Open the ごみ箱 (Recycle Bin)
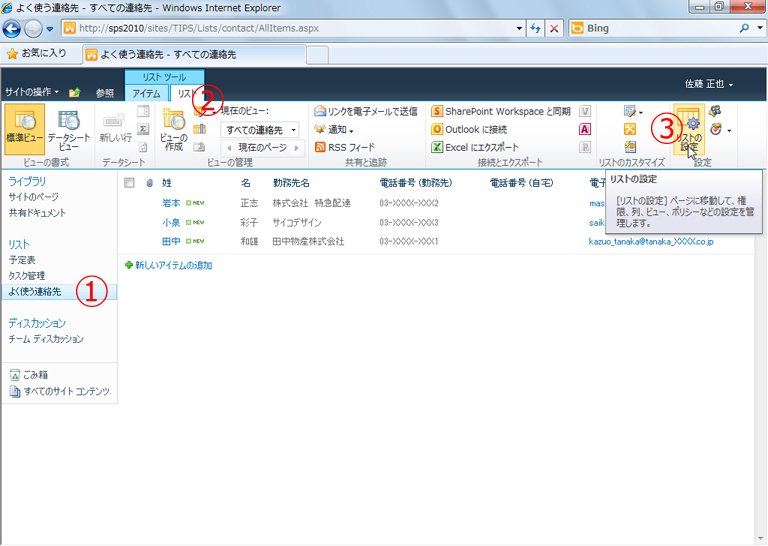Image resolution: width=768 pixels, height=546 pixels. click(x=28, y=375)
